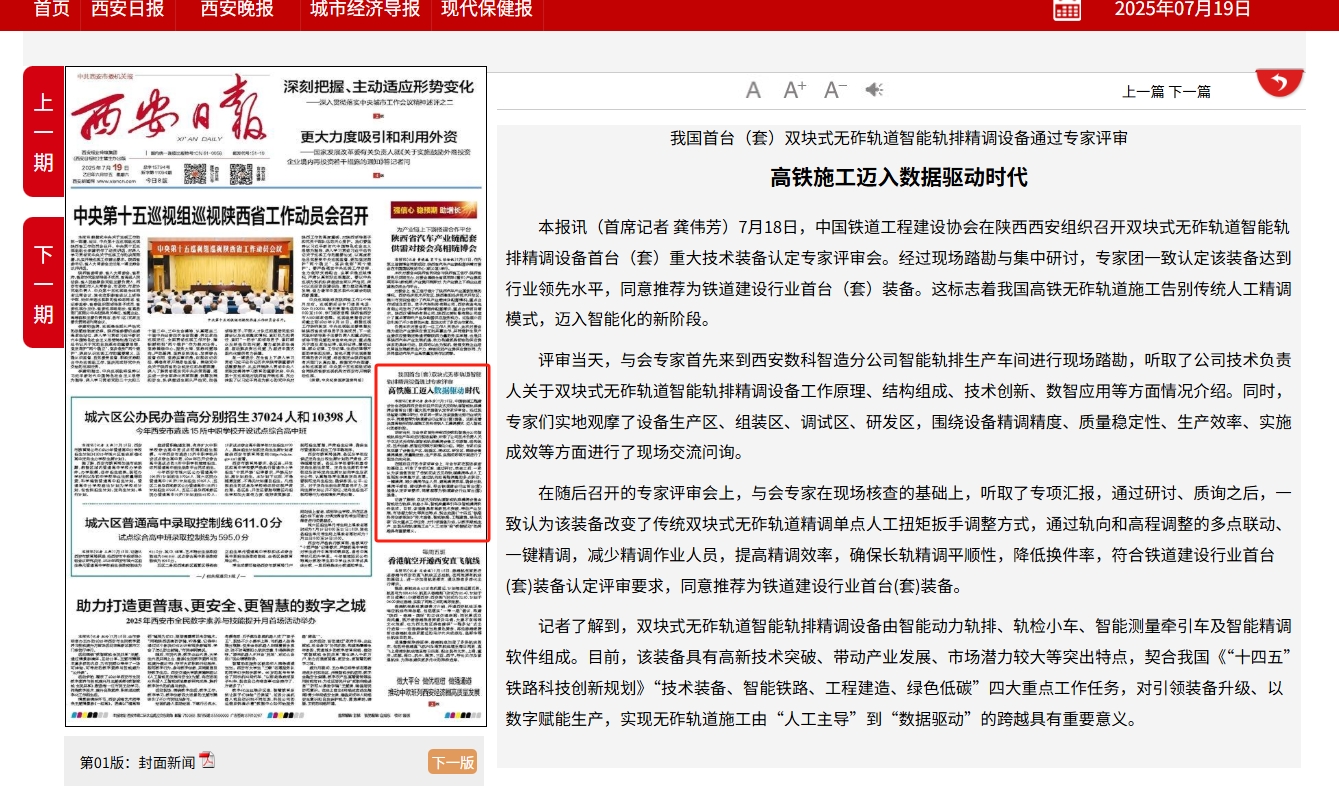Open 城市经济导报 navigation item
Image resolution: width=1339 pixels, height=786 pixels.
(x=365, y=9)
